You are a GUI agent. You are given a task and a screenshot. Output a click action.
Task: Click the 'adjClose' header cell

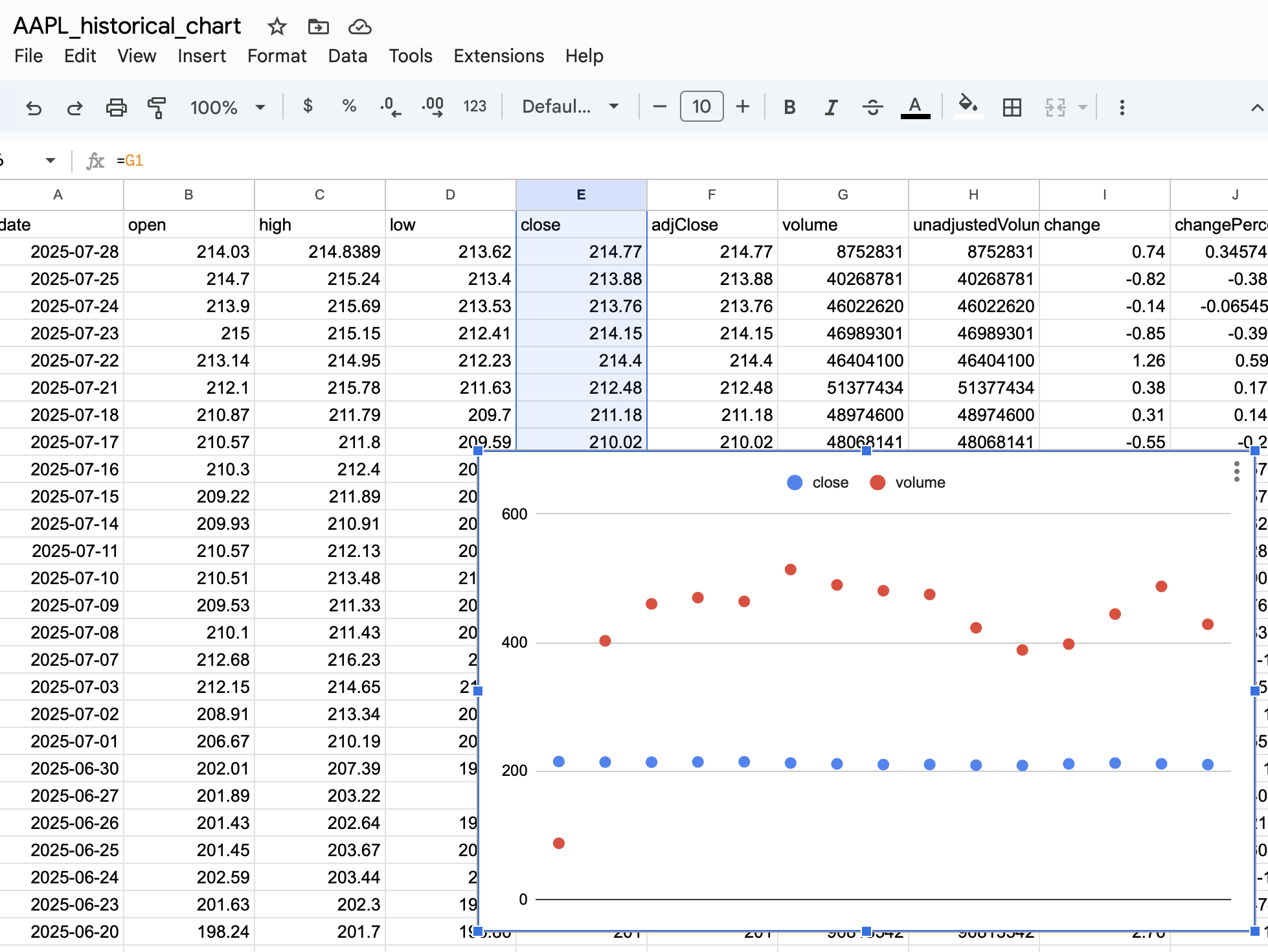712,225
